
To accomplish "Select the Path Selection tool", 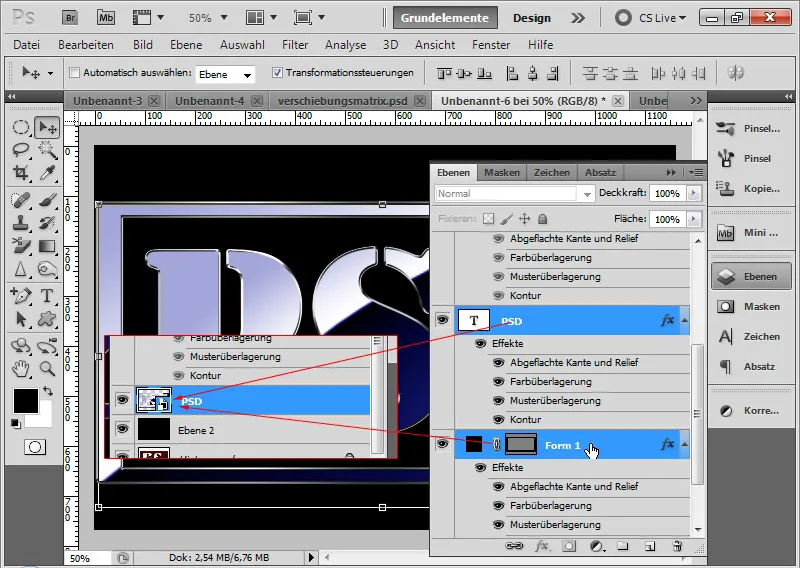I will pyautogui.click(x=21, y=319).
